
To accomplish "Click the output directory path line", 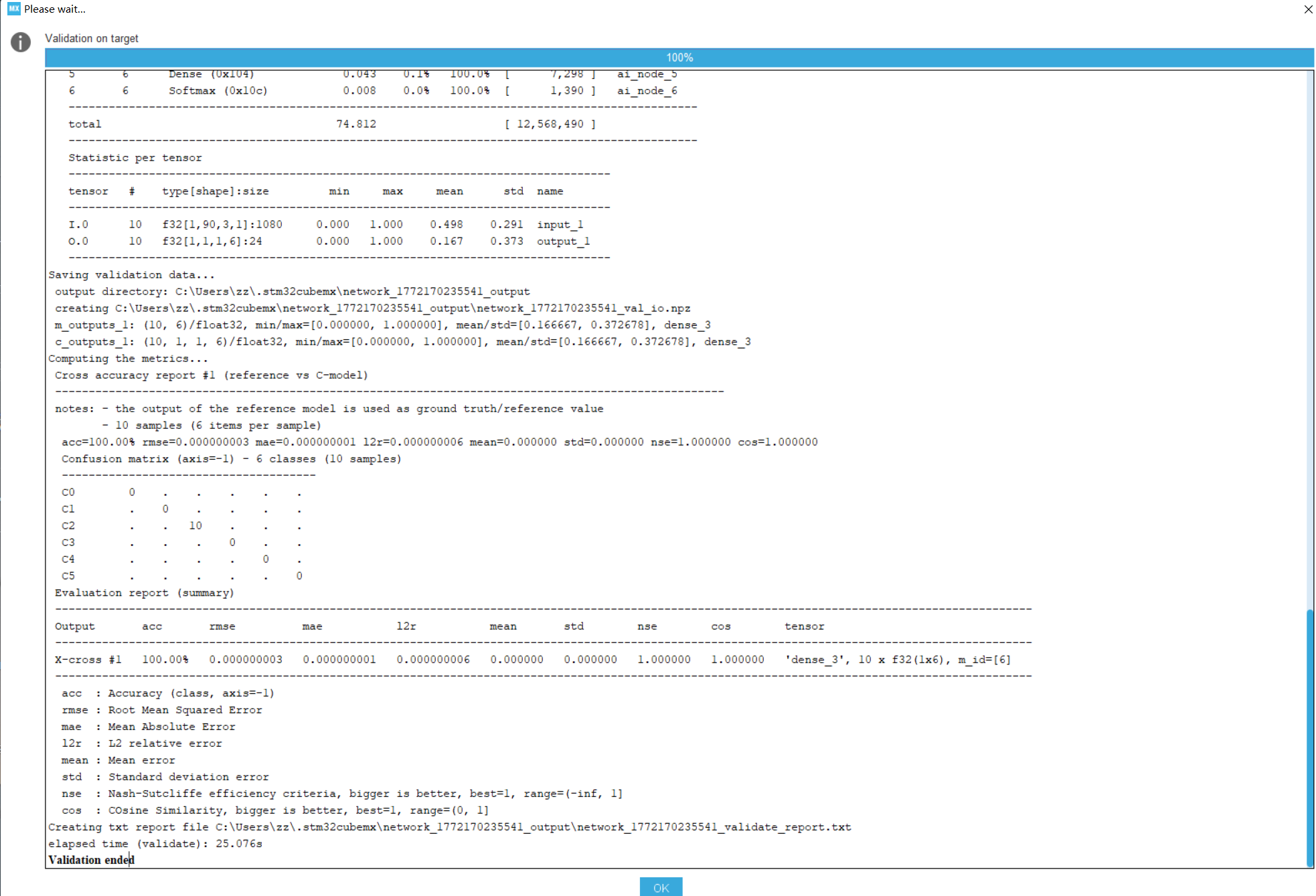I will pos(292,292).
